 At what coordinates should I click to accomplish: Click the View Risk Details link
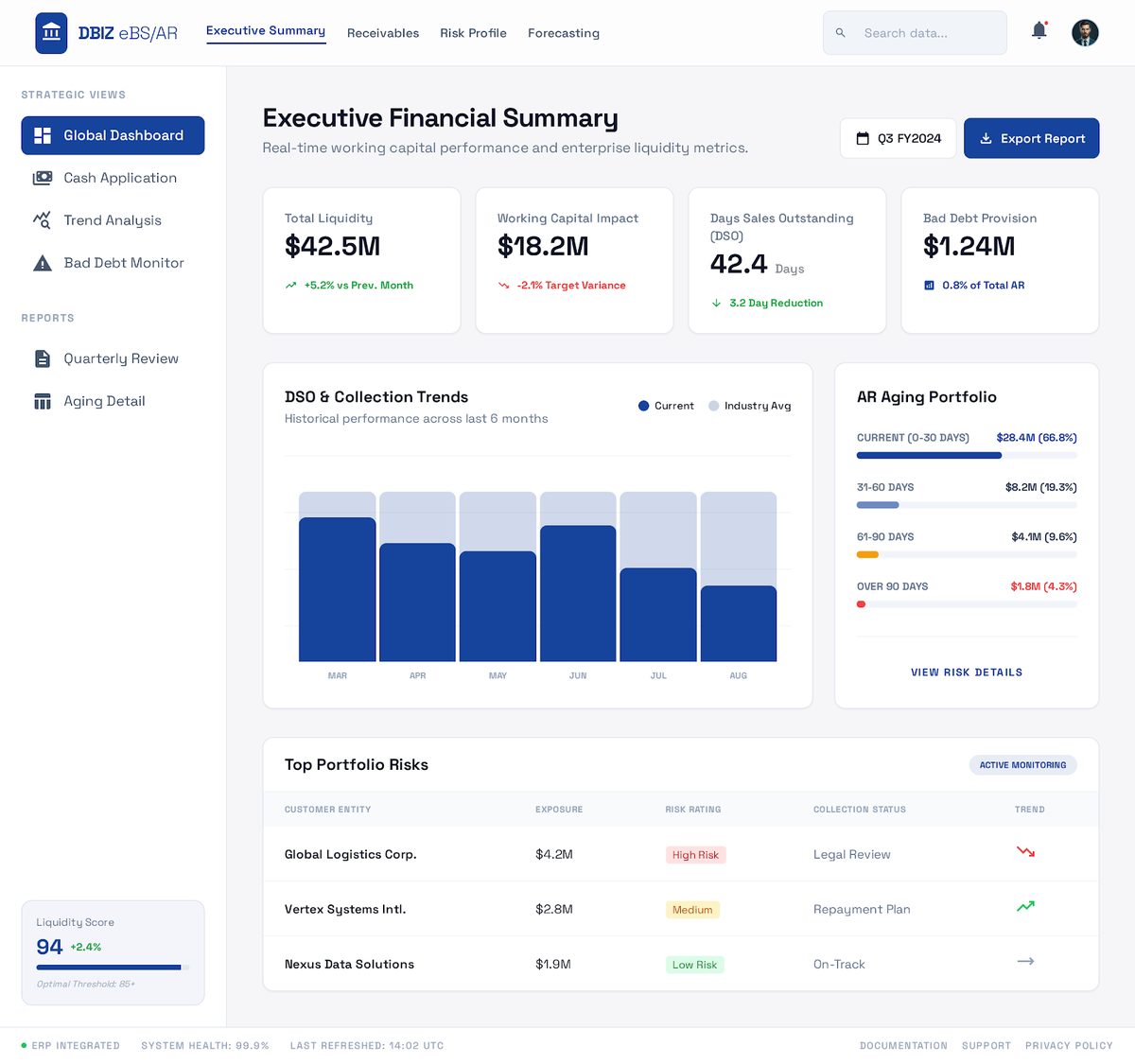967,672
